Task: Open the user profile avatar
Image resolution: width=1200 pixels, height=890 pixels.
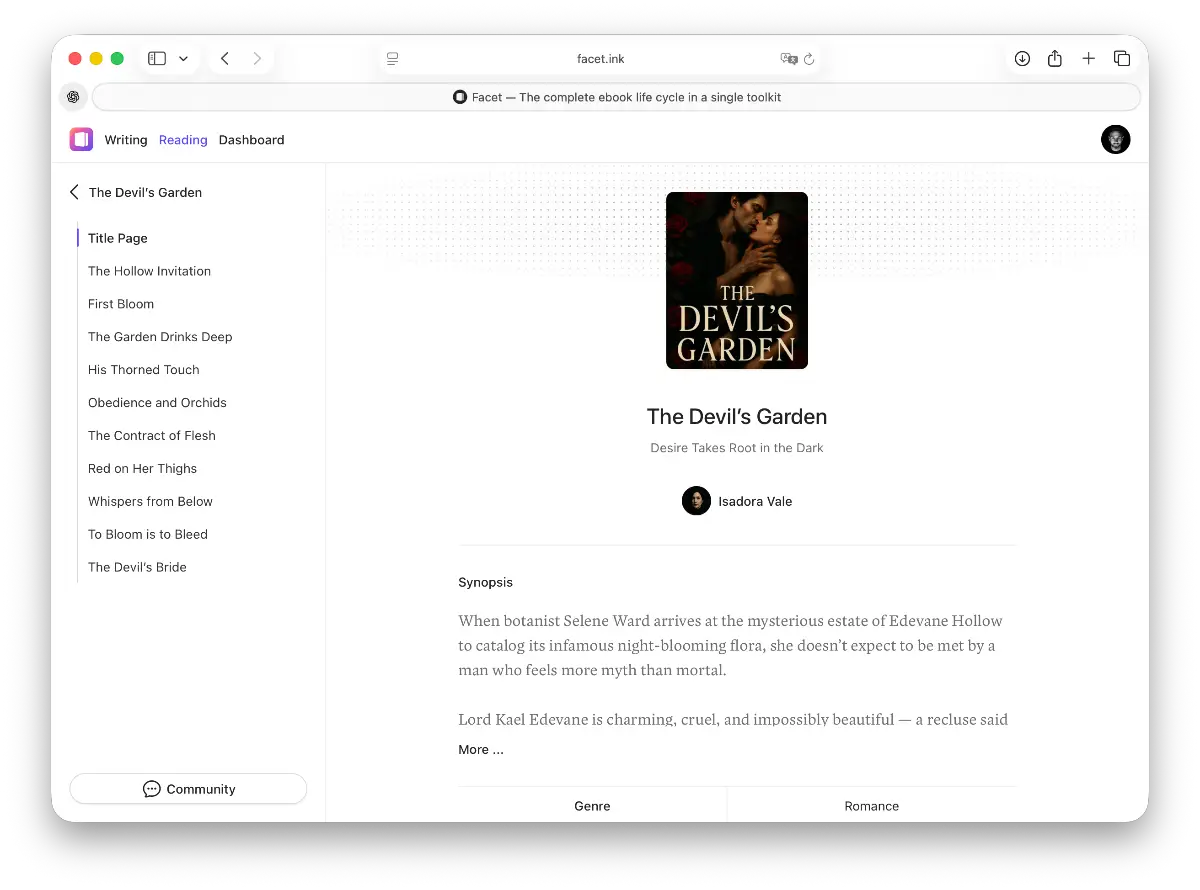Action: pyautogui.click(x=1115, y=140)
